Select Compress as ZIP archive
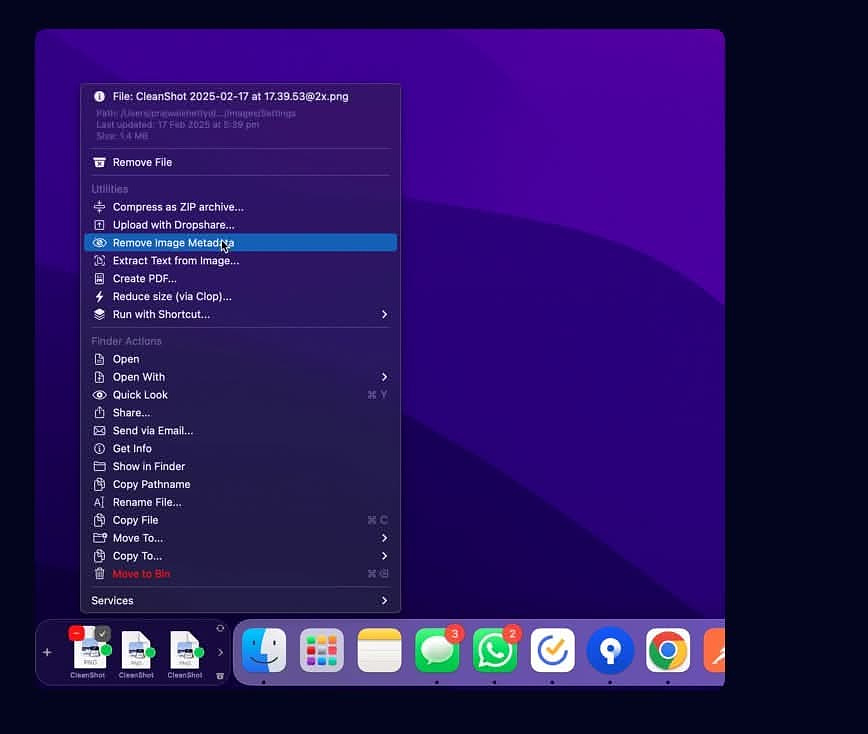The width and height of the screenshot is (868, 734). [177, 207]
